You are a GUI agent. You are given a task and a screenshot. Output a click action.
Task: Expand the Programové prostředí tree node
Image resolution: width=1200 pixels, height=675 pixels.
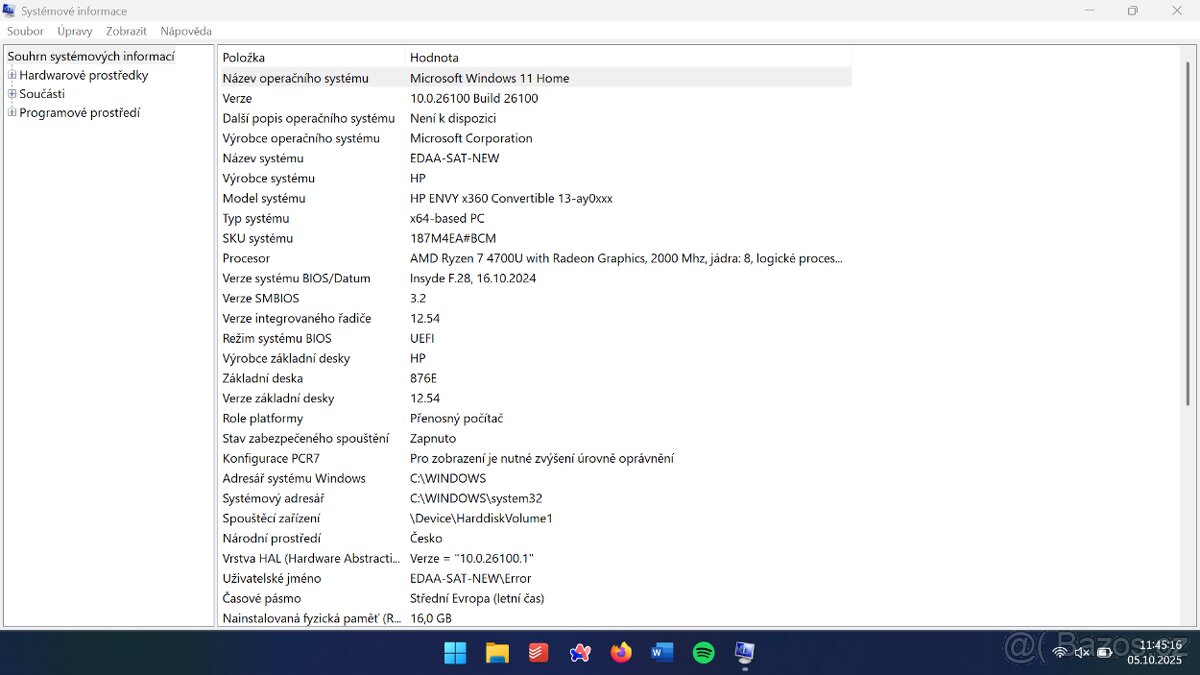tap(13, 112)
